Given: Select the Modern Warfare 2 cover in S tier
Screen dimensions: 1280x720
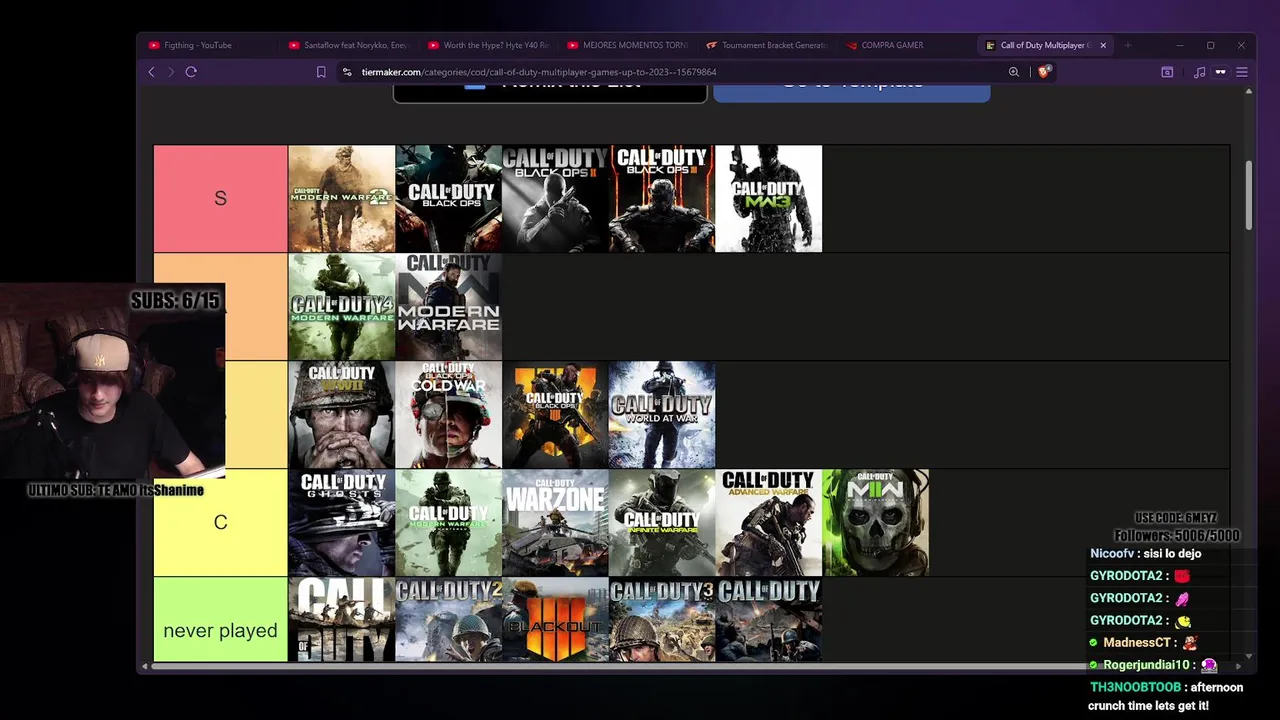Looking at the screenshot, I should tap(342, 198).
